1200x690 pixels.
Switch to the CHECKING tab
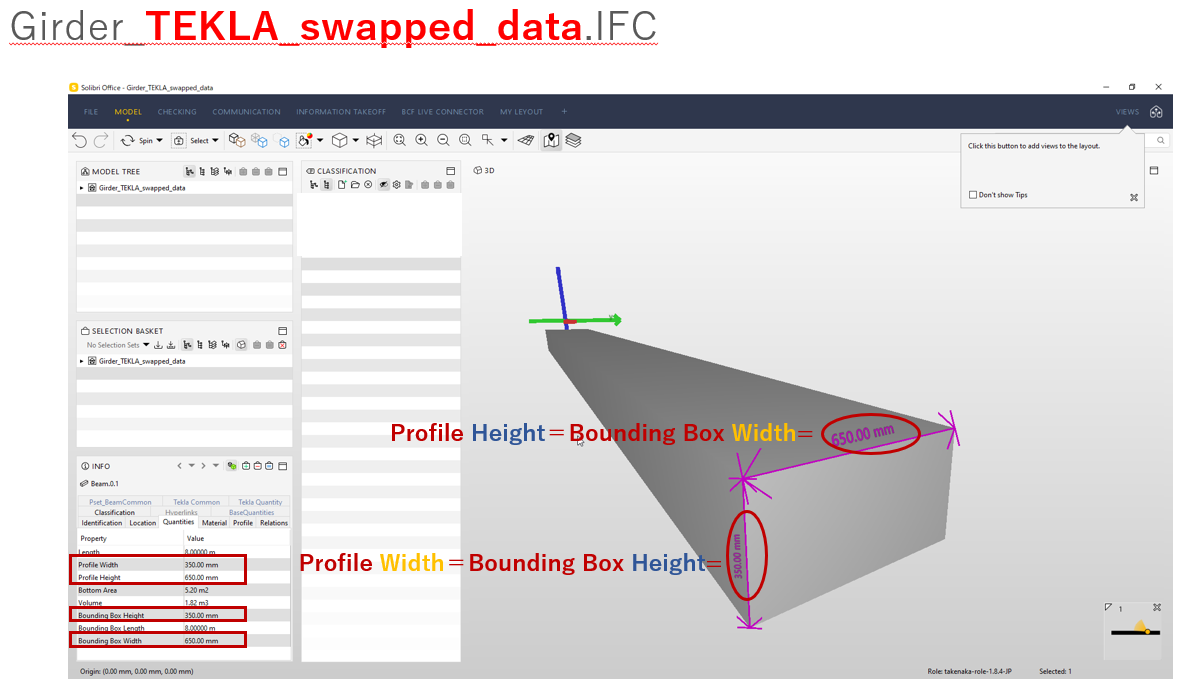(177, 112)
